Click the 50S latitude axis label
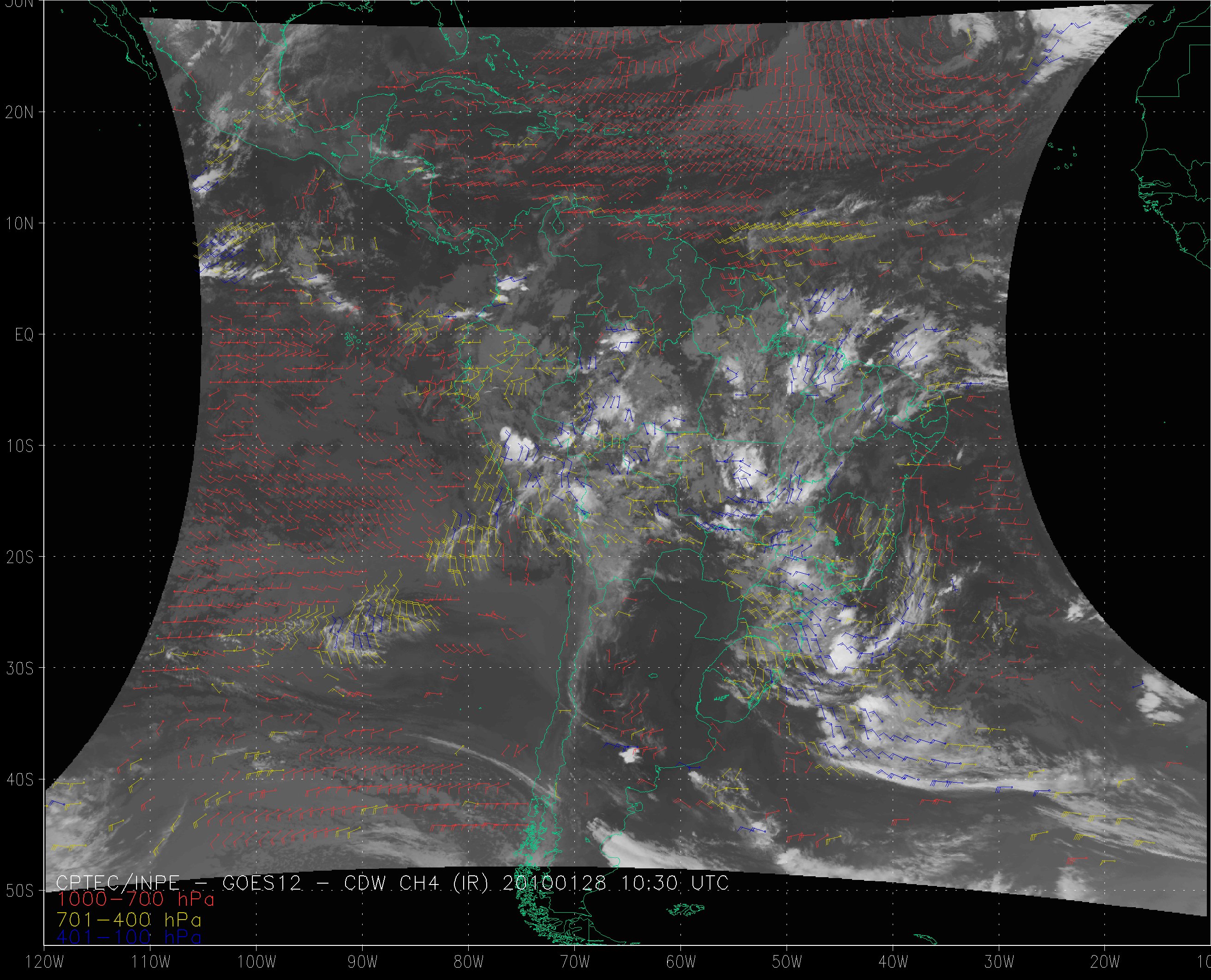 (19, 891)
